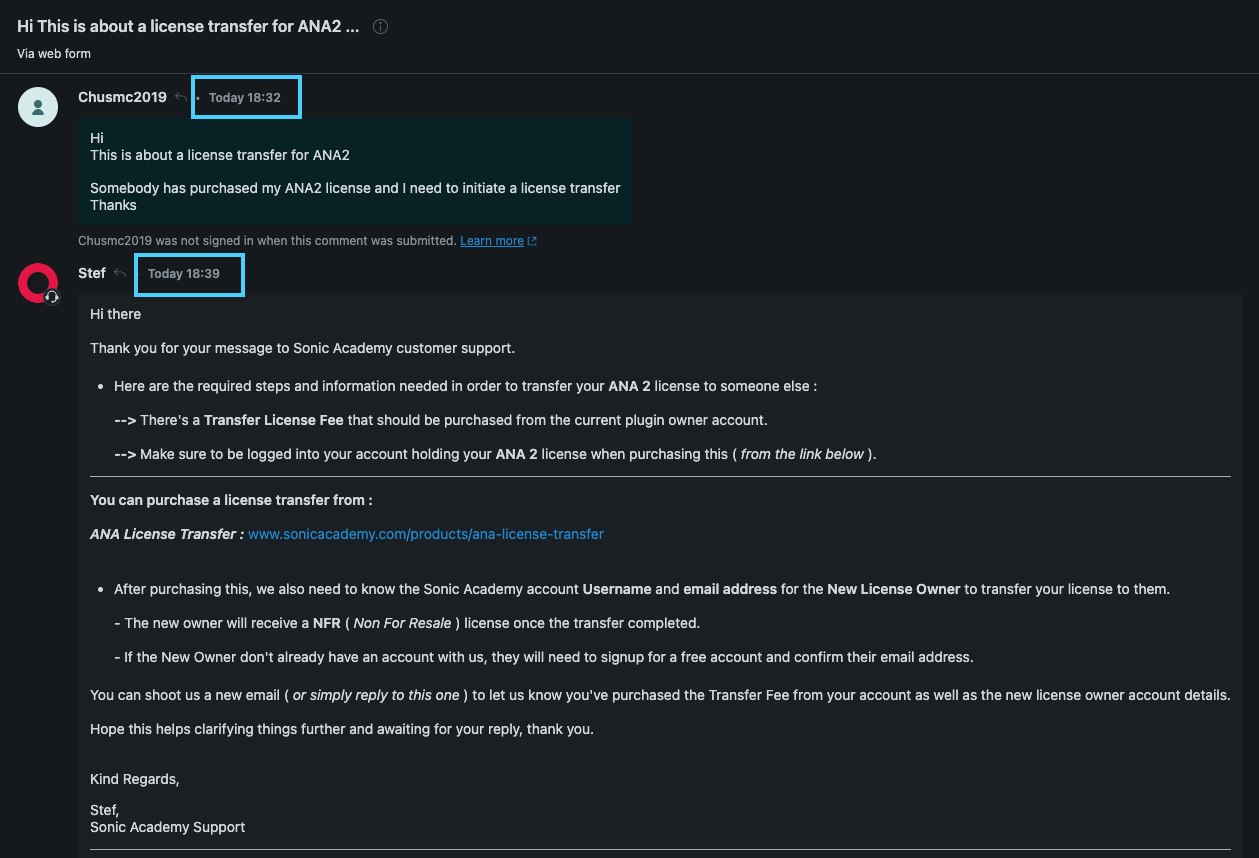Click Chusmc2019's message bubble
1259x858 pixels.
354,171
